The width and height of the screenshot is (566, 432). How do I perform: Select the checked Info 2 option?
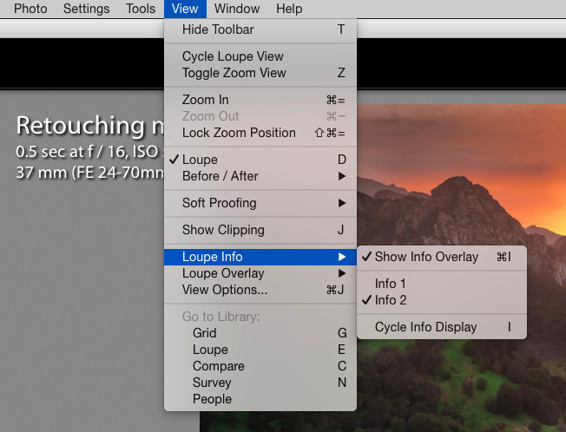pos(442,300)
